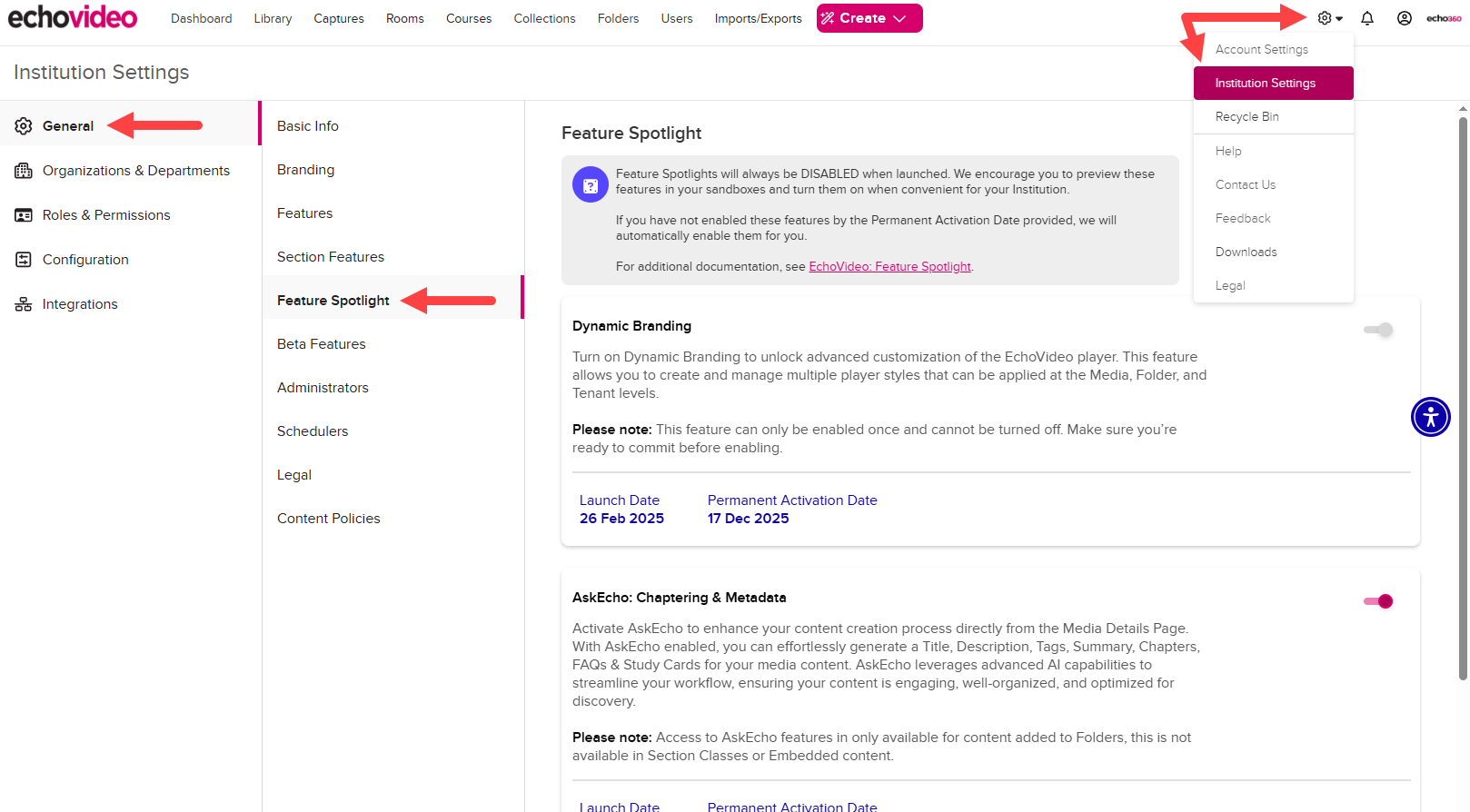
Task: Click the magic wand icon on Create
Action: click(x=828, y=18)
